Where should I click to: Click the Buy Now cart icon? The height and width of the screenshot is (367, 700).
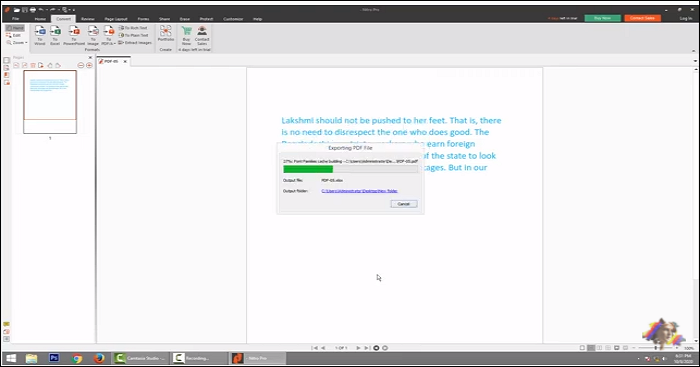coord(187,35)
